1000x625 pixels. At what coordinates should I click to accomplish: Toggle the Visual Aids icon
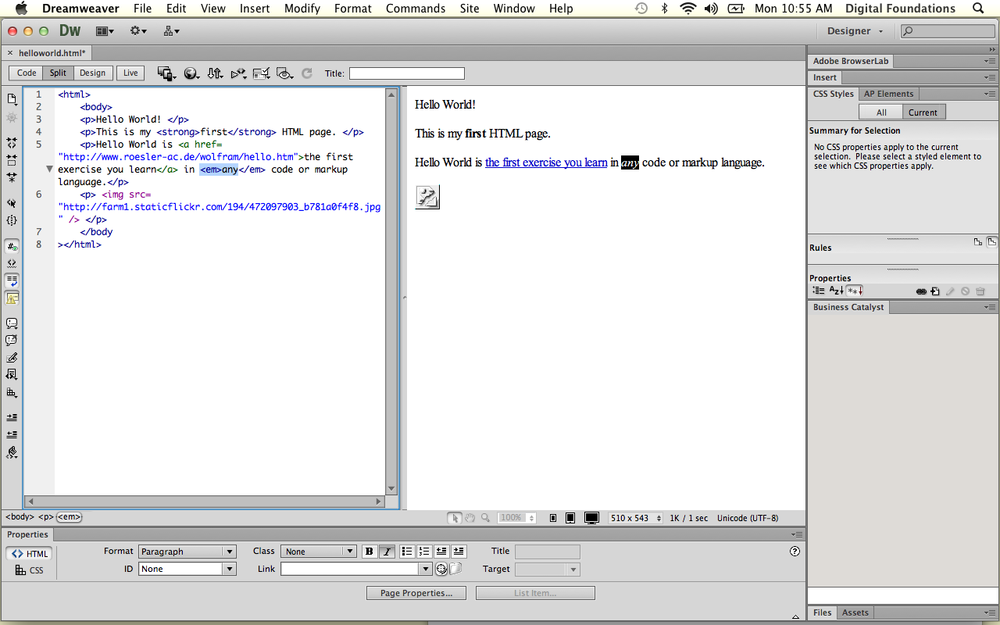[285, 72]
